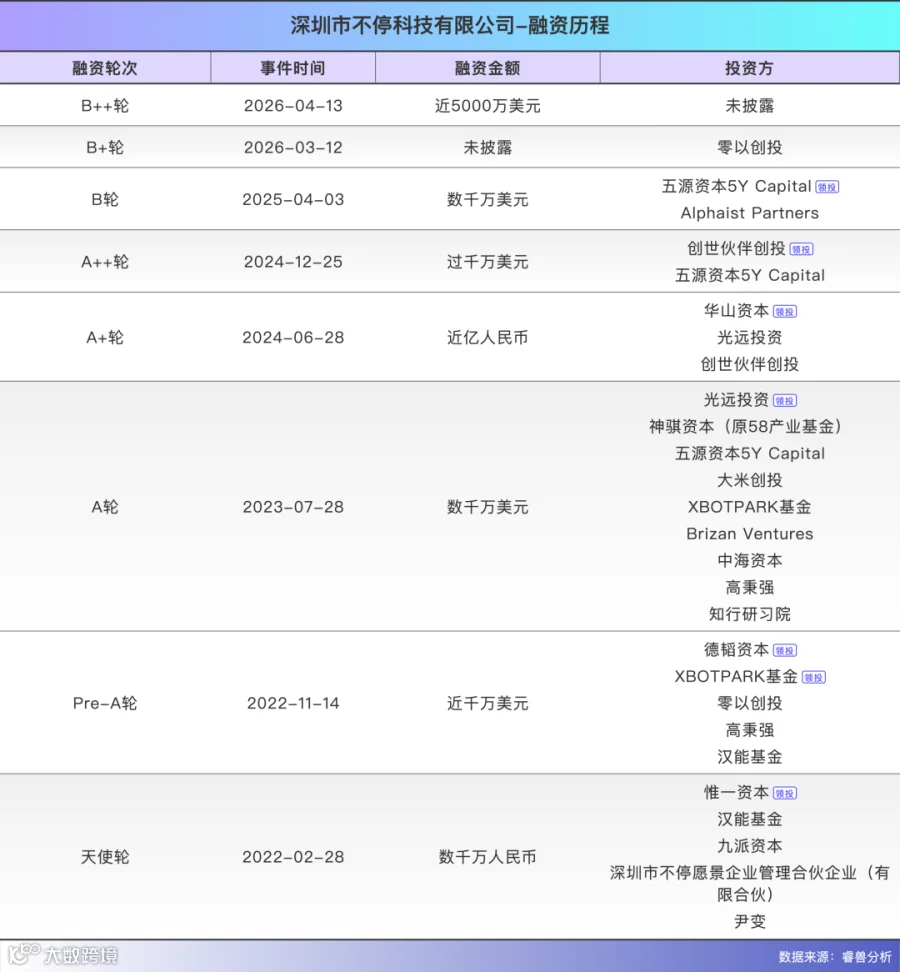900x972 pixels.
Task: Click 领投 badge next to 华山资本
Action: pos(785,312)
